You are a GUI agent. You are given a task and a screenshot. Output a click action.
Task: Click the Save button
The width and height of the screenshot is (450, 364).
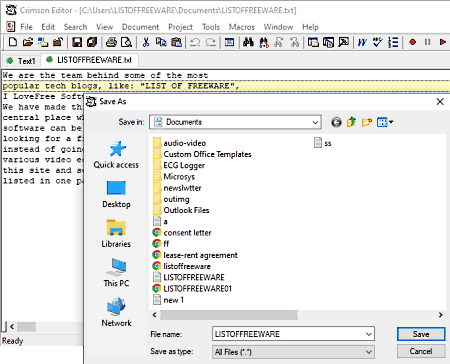pyautogui.click(x=421, y=334)
